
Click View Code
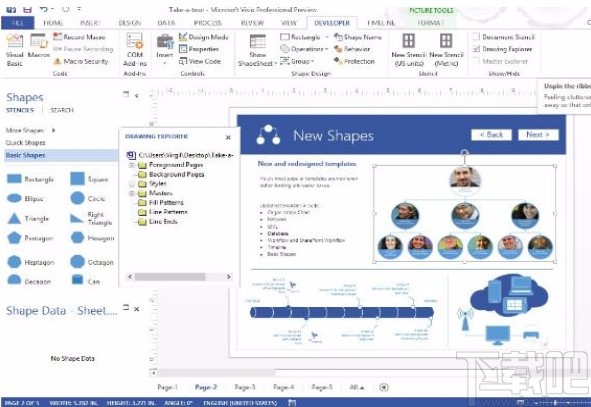pos(200,61)
